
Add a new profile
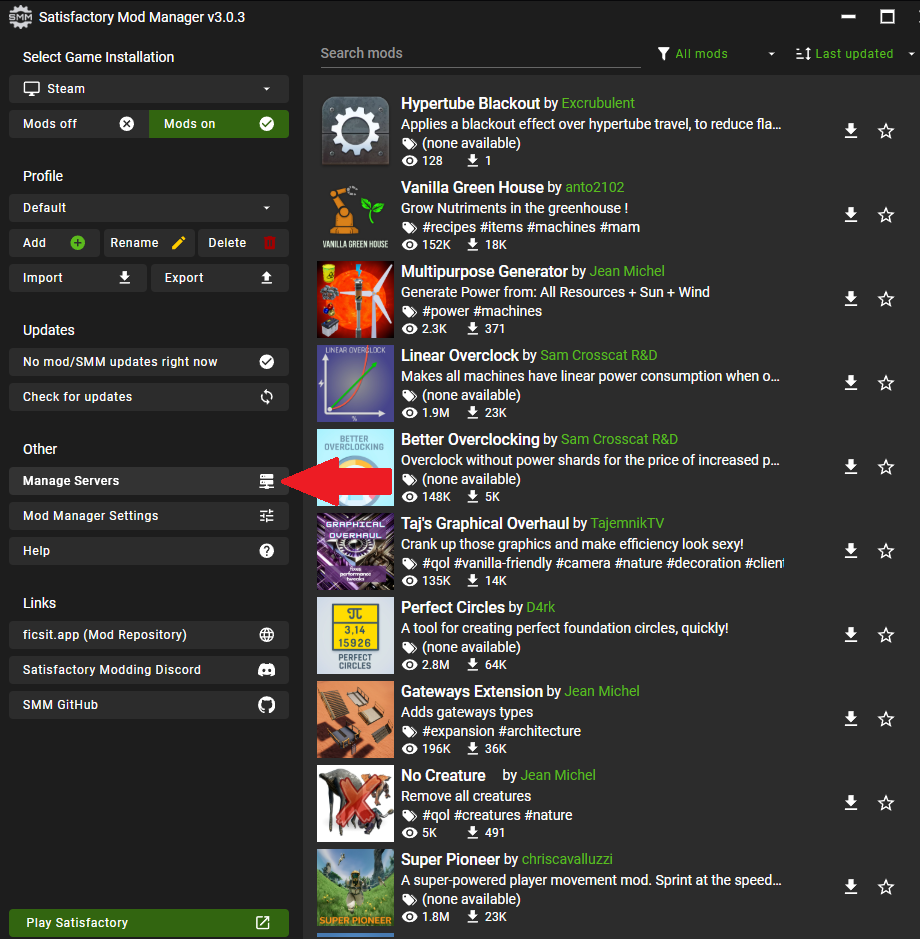pos(54,243)
